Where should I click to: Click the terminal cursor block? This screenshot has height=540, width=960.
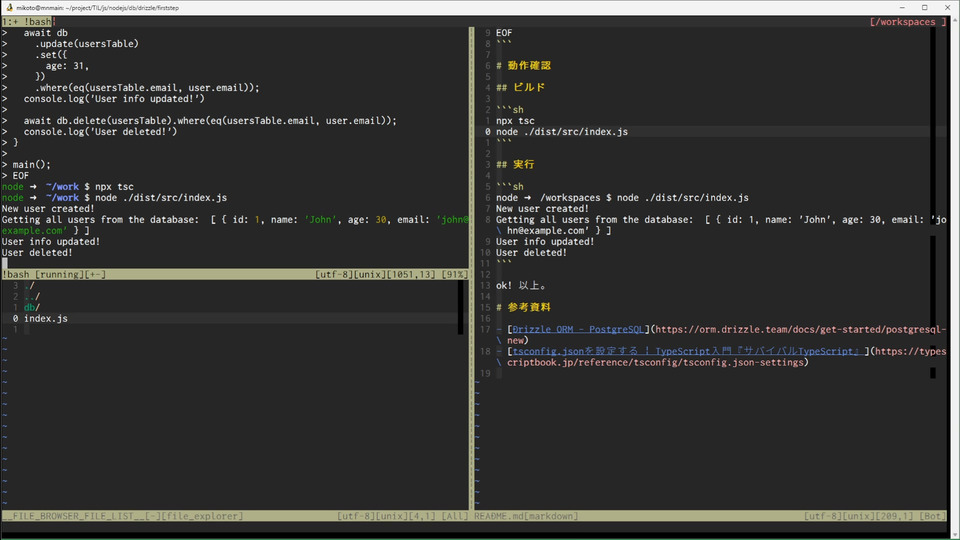4,263
